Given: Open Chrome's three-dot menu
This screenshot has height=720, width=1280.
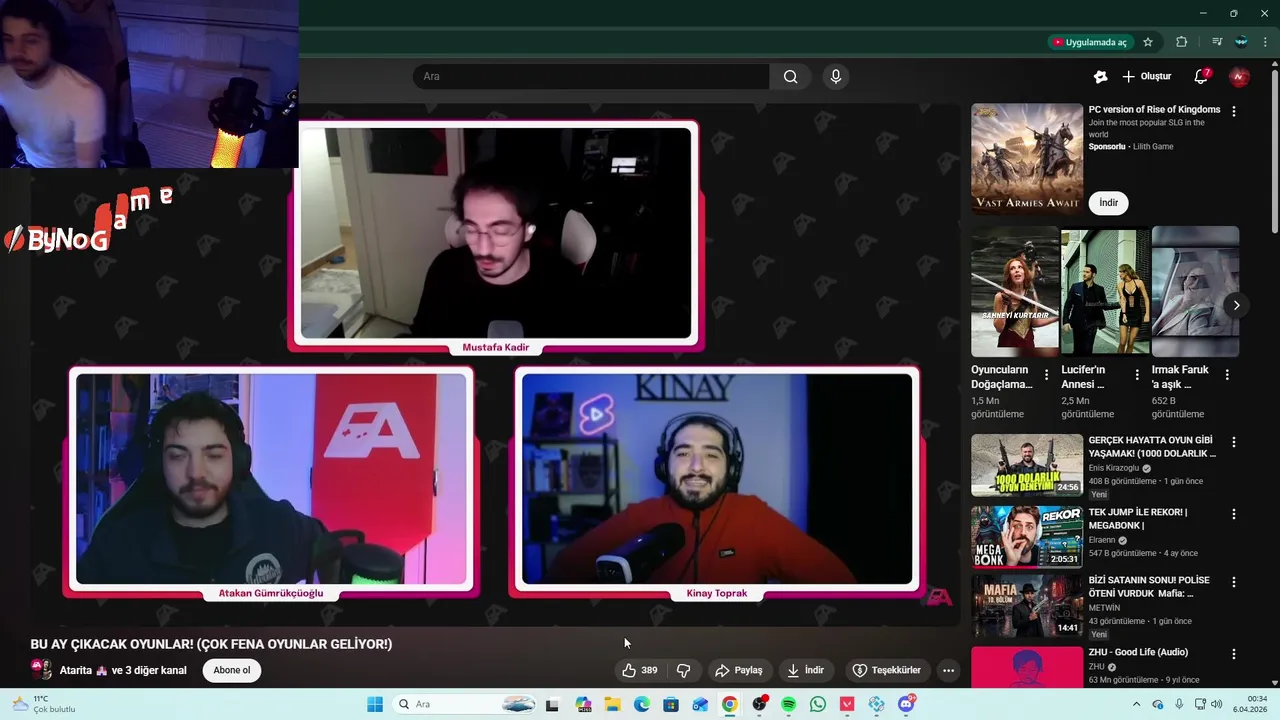Looking at the screenshot, I should [x=1265, y=42].
